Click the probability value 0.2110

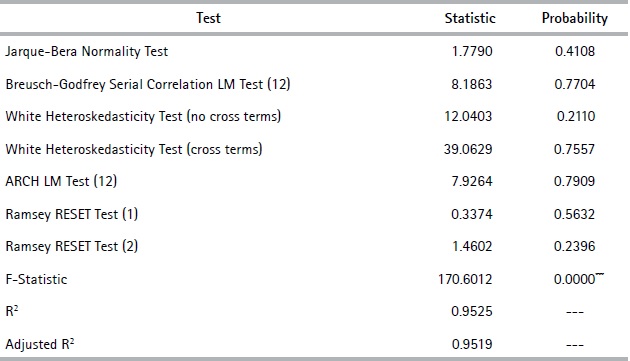click(x=575, y=117)
